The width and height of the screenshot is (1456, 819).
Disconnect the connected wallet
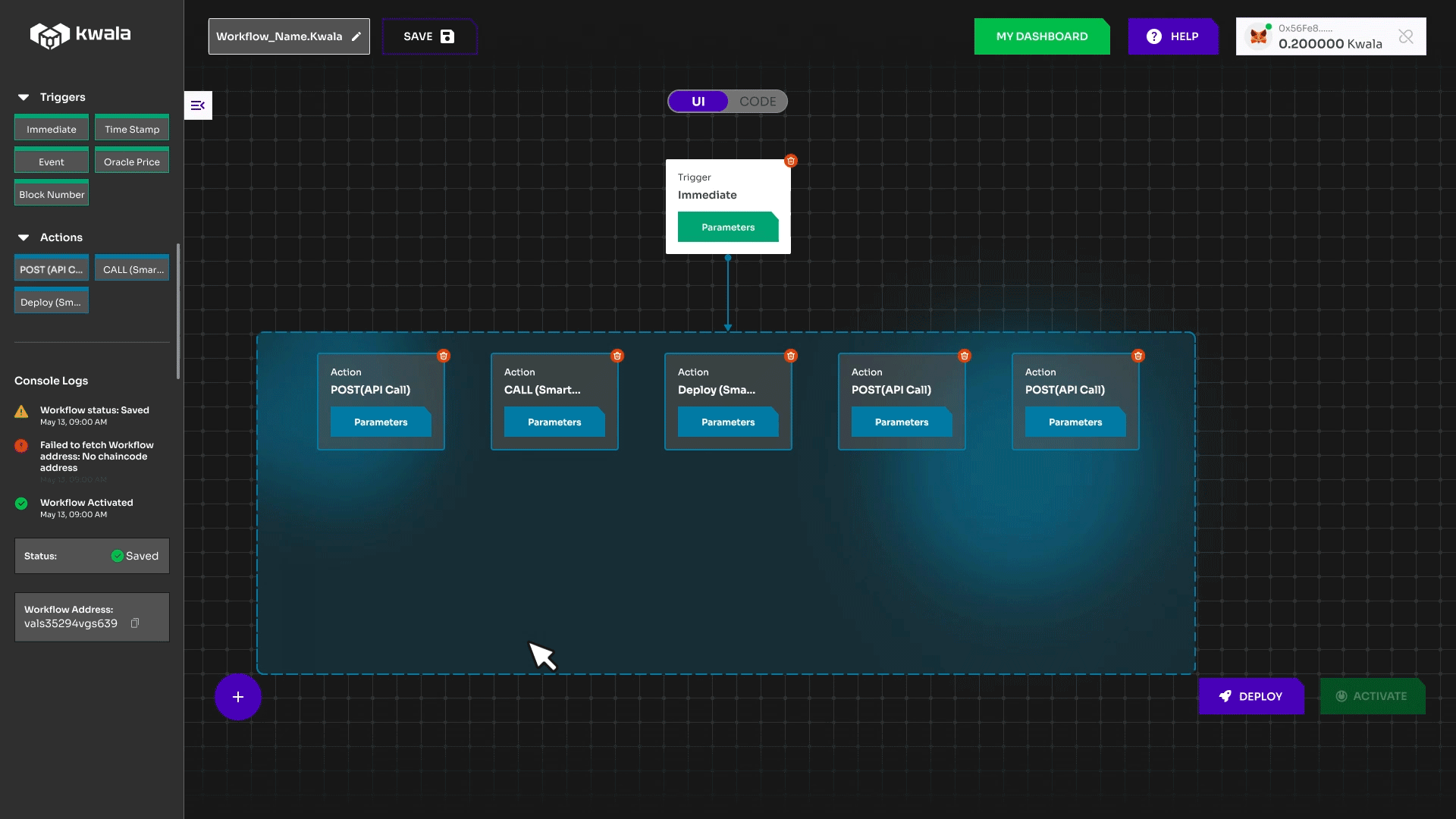point(1407,36)
